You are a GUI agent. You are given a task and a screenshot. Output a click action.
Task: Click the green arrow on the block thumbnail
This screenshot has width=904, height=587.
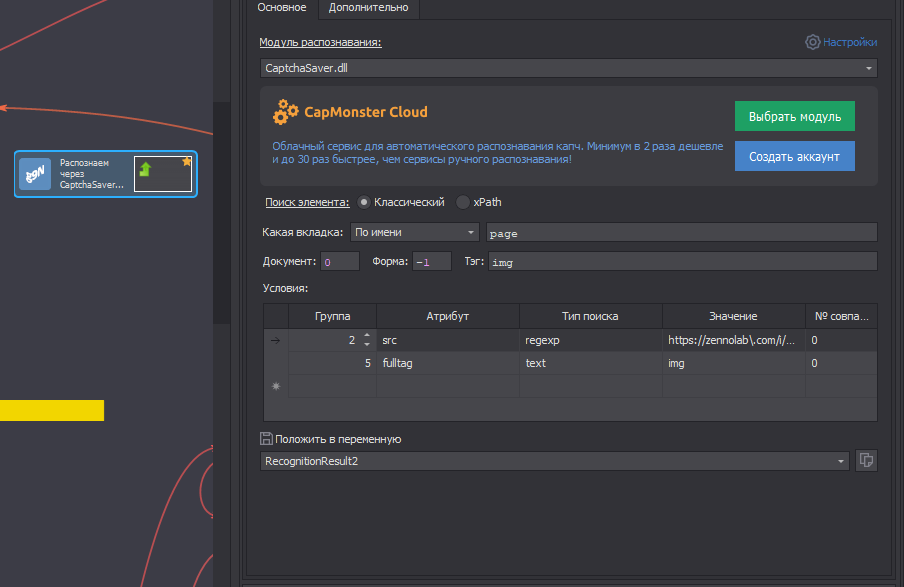tap(145, 169)
